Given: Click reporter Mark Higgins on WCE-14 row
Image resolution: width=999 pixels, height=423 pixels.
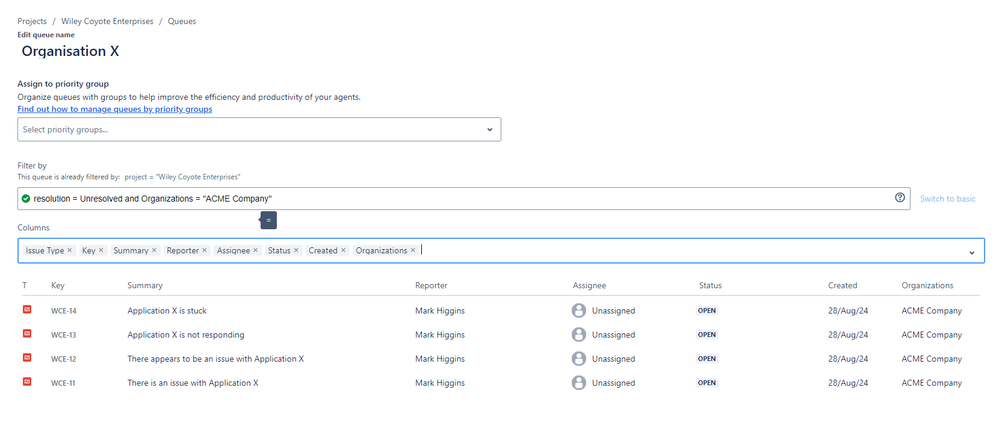Looking at the screenshot, I should (440, 311).
